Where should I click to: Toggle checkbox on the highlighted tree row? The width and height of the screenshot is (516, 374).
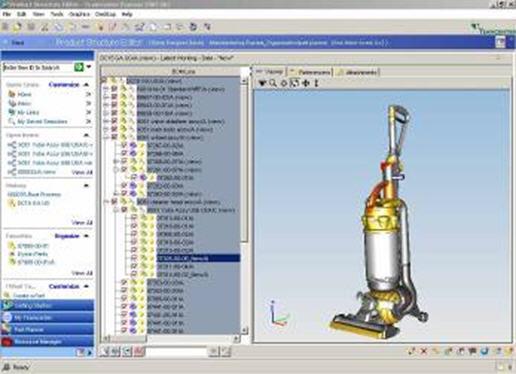point(134,258)
